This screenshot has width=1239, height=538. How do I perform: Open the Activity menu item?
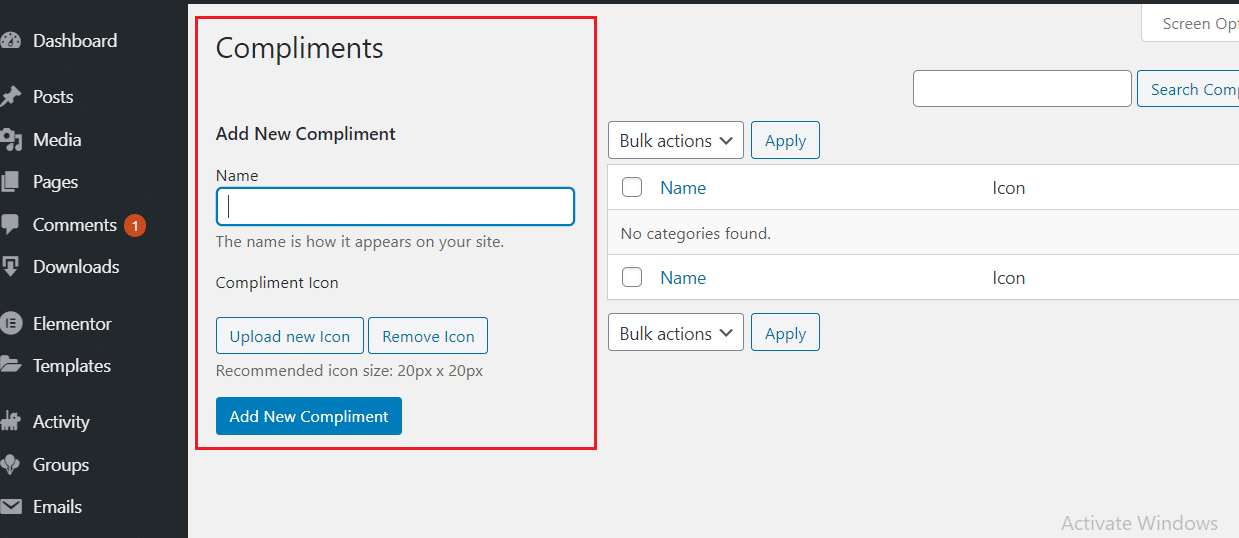61,422
